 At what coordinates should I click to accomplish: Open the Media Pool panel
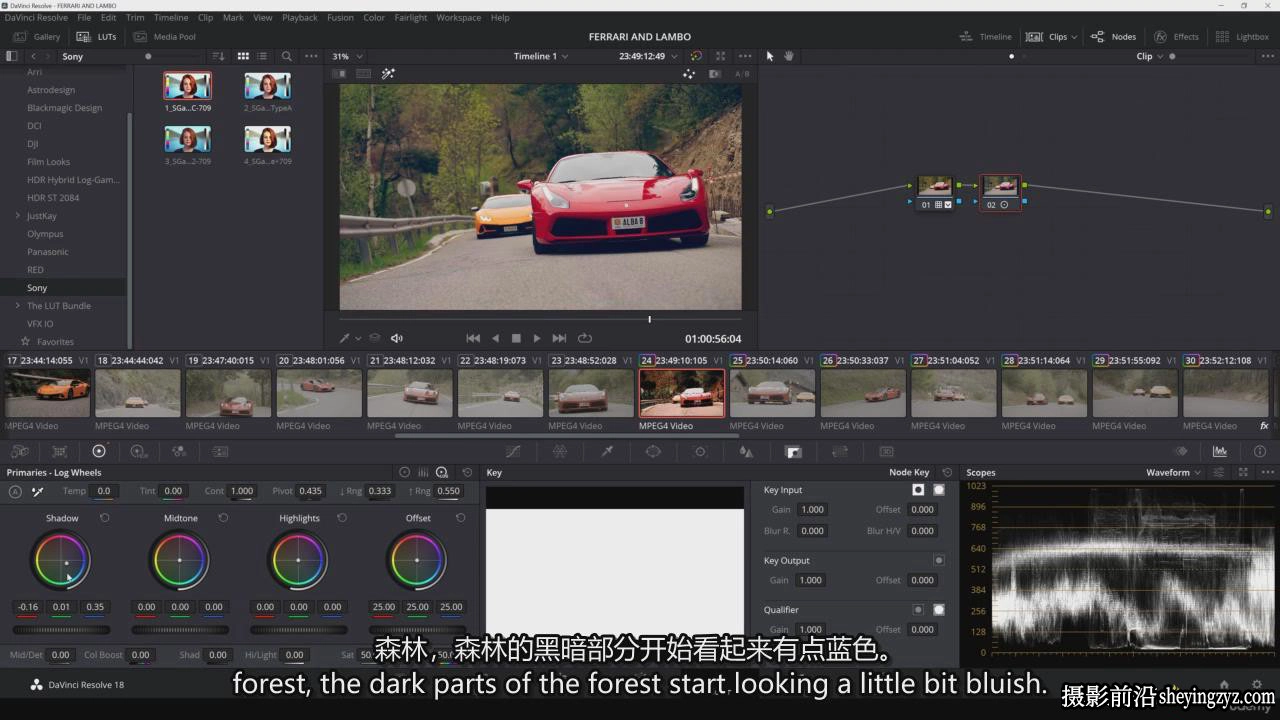(x=165, y=36)
